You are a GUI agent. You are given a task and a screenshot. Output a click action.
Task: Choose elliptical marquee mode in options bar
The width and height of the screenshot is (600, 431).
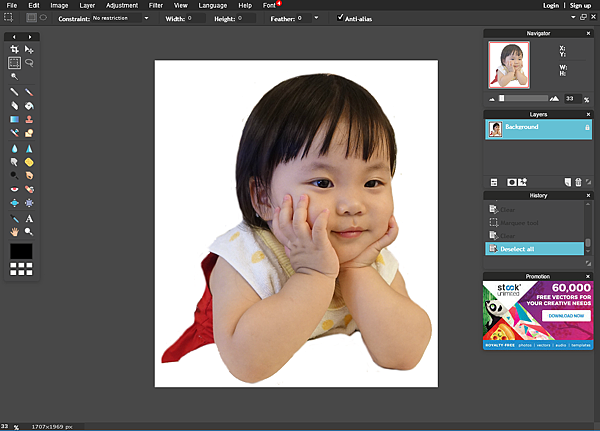click(43, 18)
